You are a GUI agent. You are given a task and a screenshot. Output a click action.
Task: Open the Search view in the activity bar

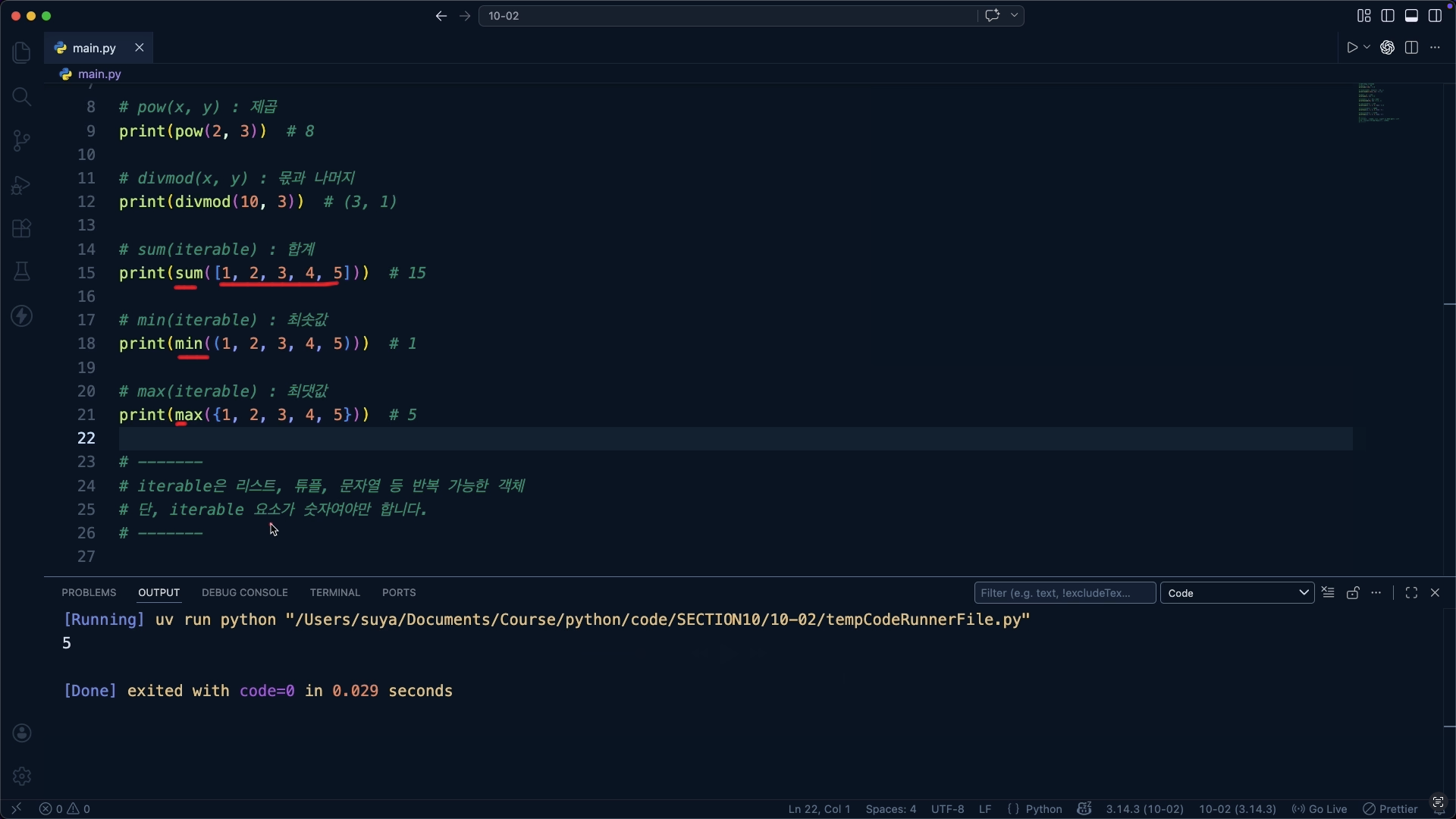pos(21,96)
